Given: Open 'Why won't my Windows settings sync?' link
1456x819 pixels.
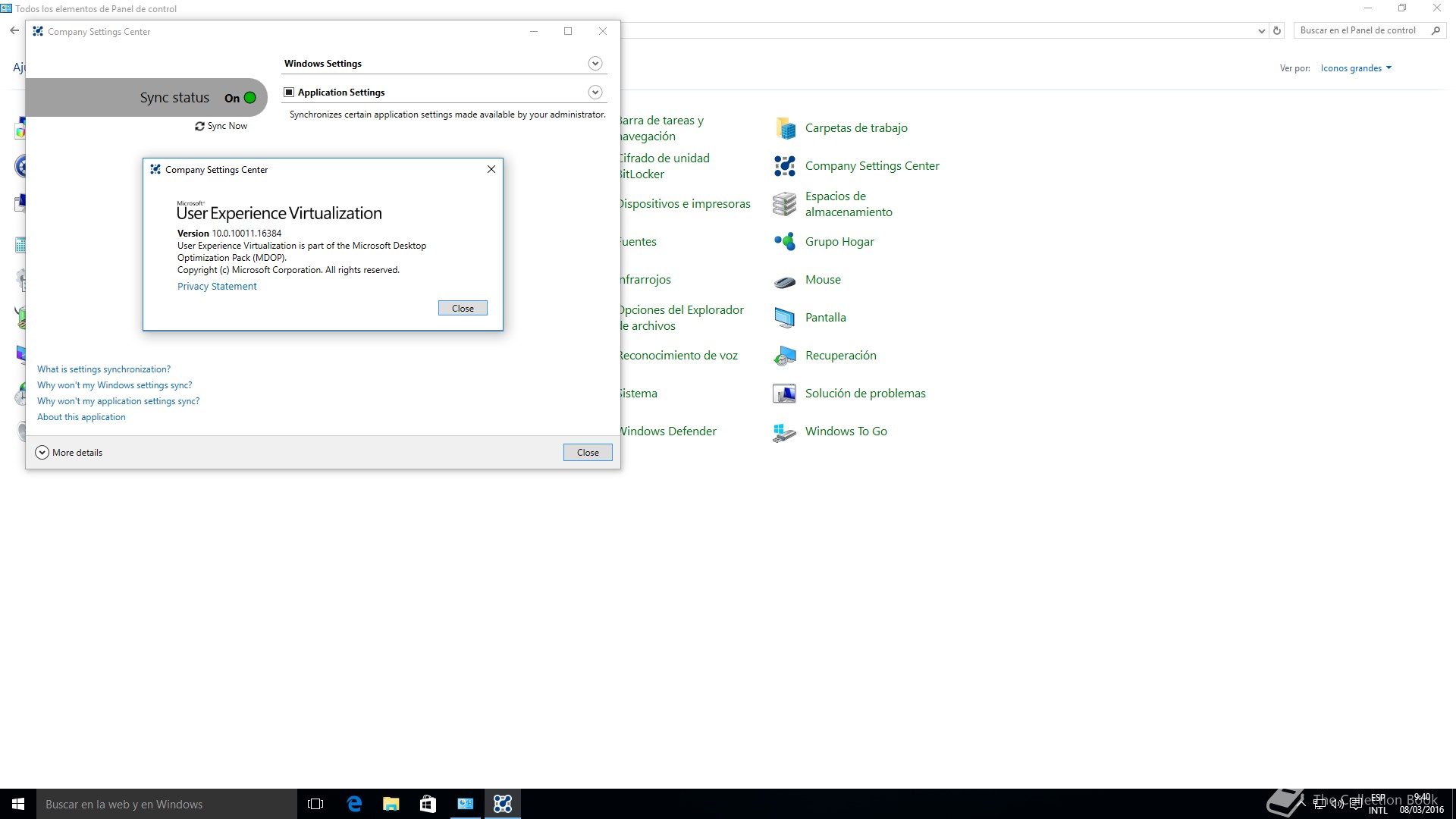Looking at the screenshot, I should point(115,385).
